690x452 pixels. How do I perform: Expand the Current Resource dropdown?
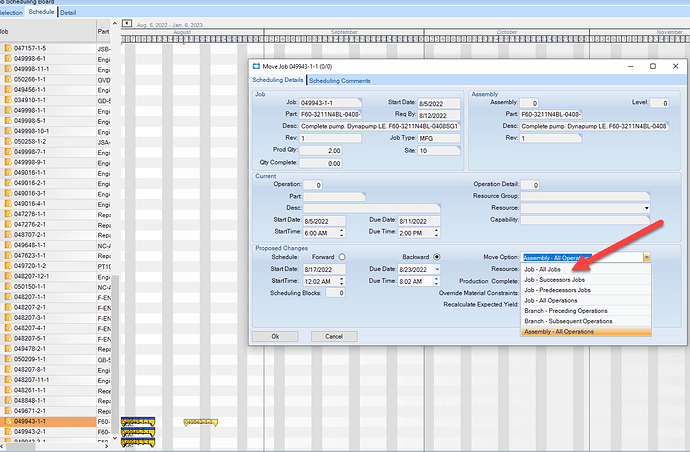[646, 208]
